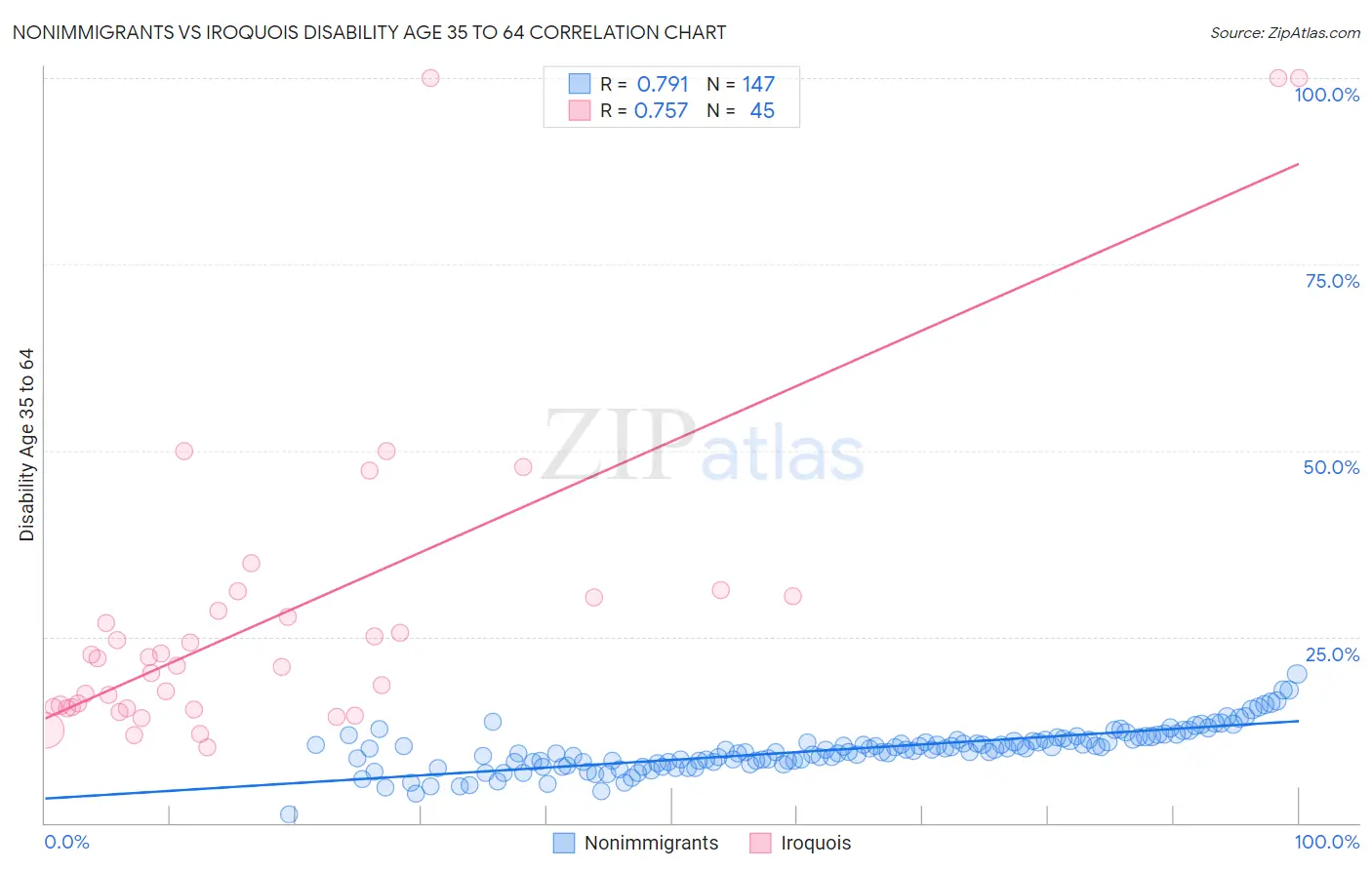This screenshot has width=1372, height=870.
Task: Click the N = 45 value in legend
Action: (x=741, y=110)
